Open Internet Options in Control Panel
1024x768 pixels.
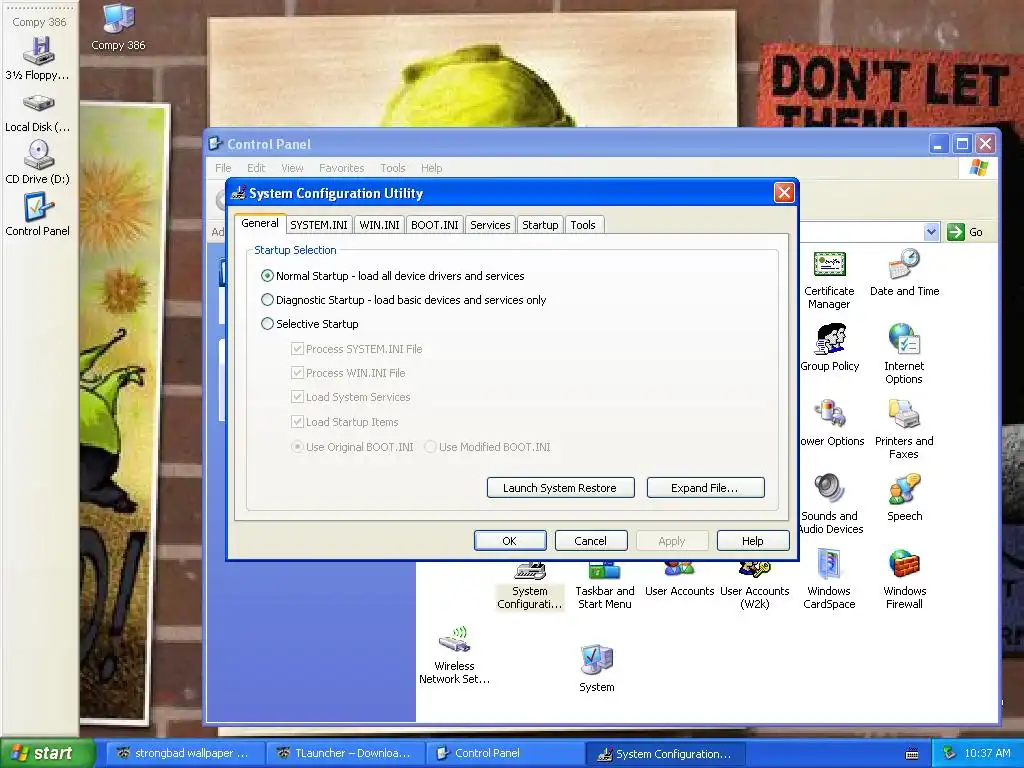pos(904,355)
